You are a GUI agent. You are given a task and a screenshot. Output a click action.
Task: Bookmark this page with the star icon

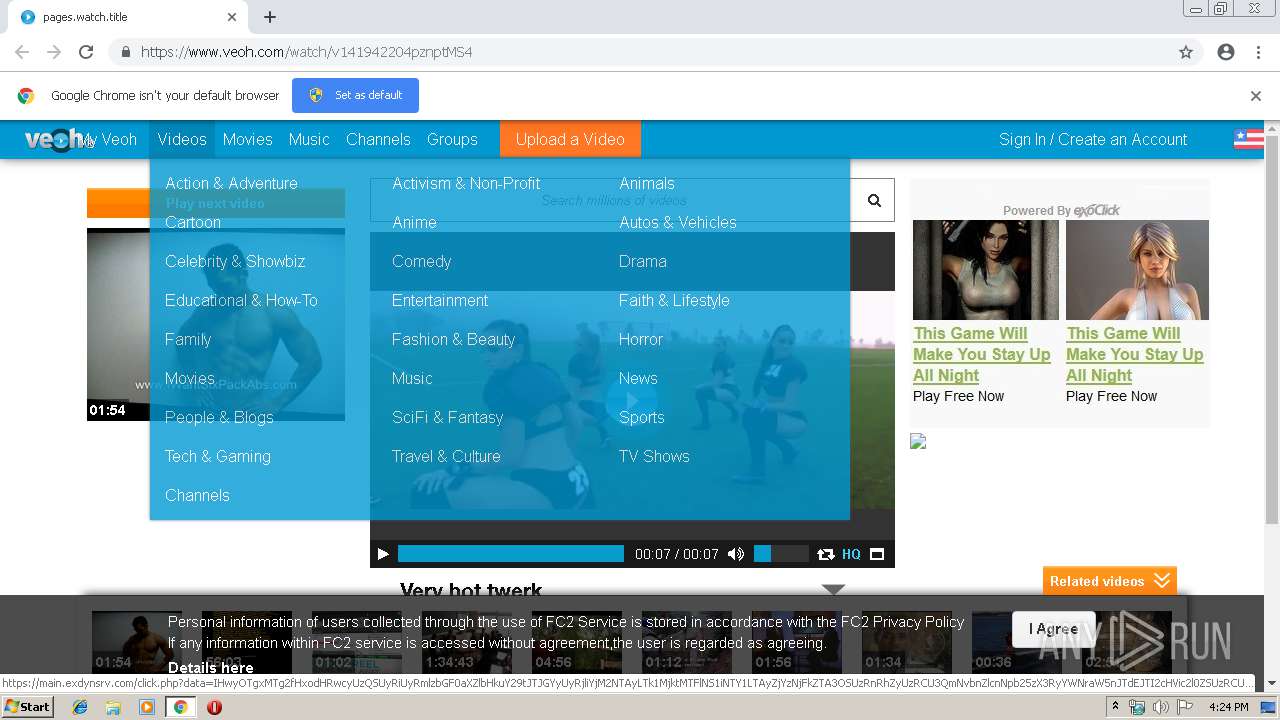[x=1186, y=52]
